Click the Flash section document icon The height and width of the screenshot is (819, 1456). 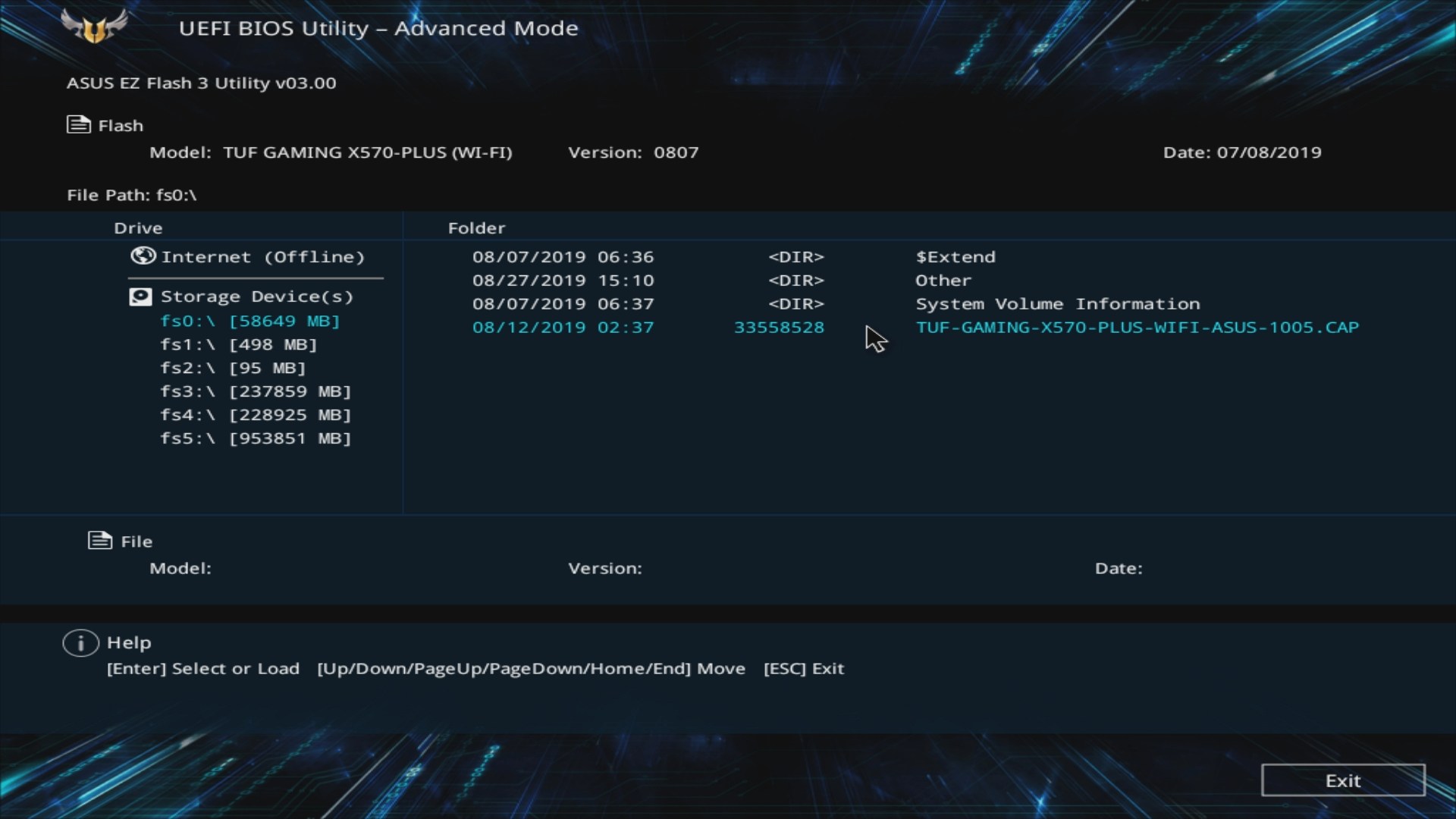(78, 124)
